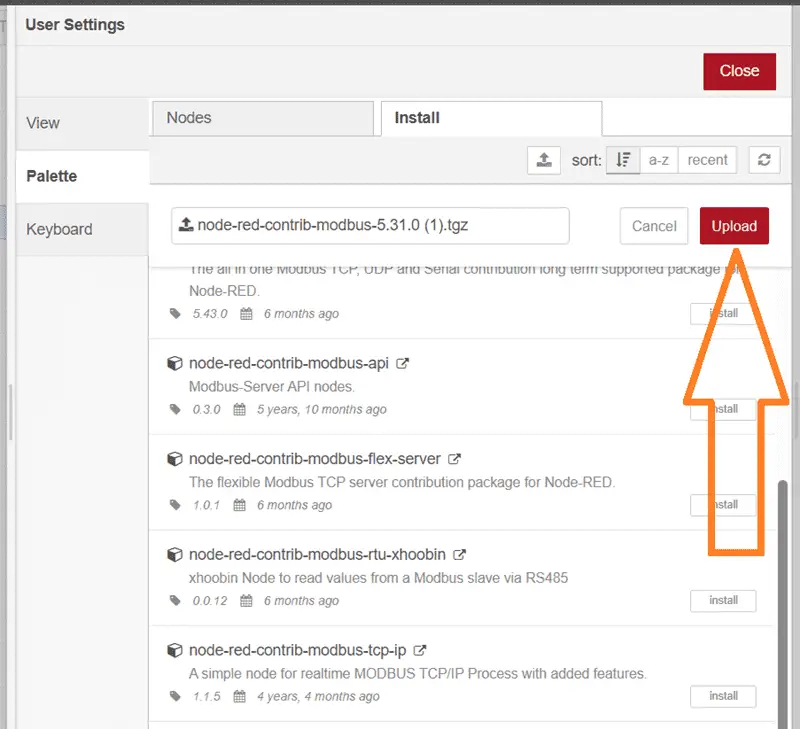Click version tag icon next to 0.0.12
Screen dimensions: 800x729
click(175, 600)
